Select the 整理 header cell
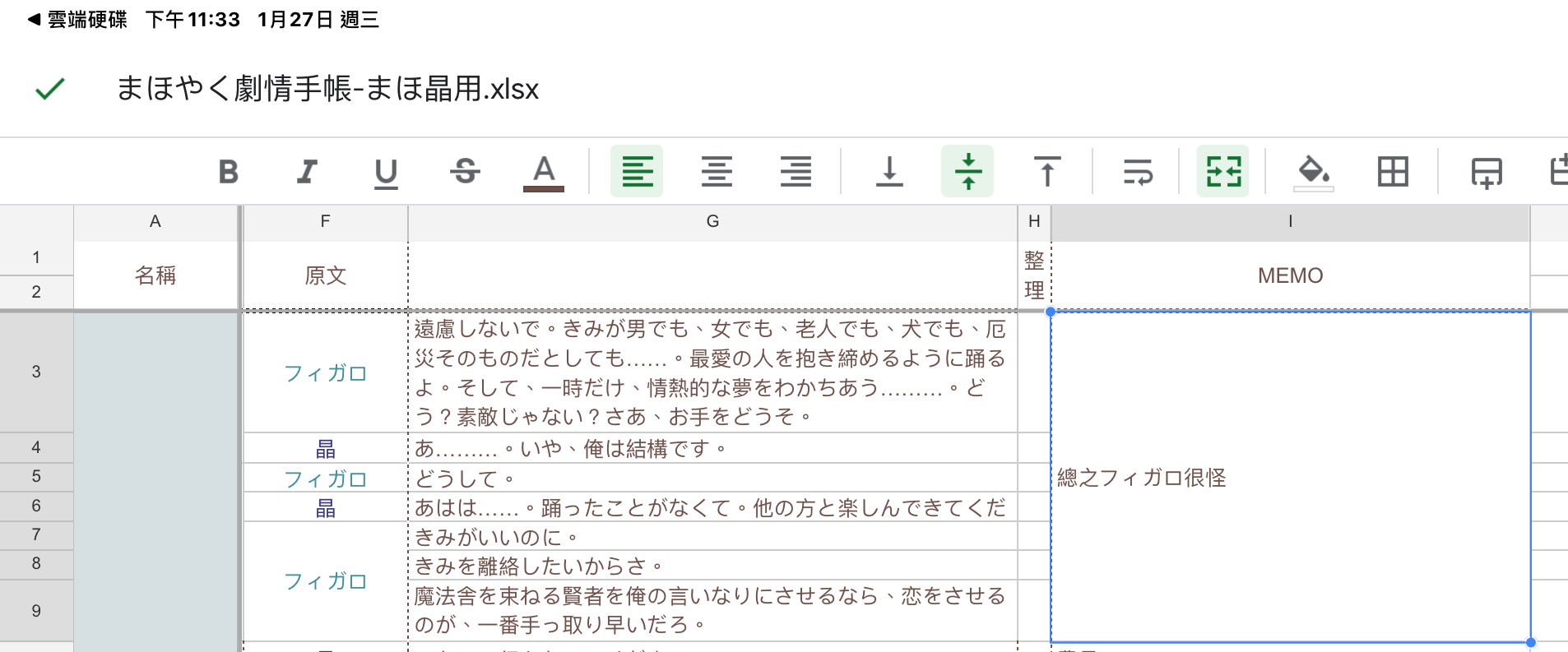The image size is (1568, 652). click(1034, 275)
